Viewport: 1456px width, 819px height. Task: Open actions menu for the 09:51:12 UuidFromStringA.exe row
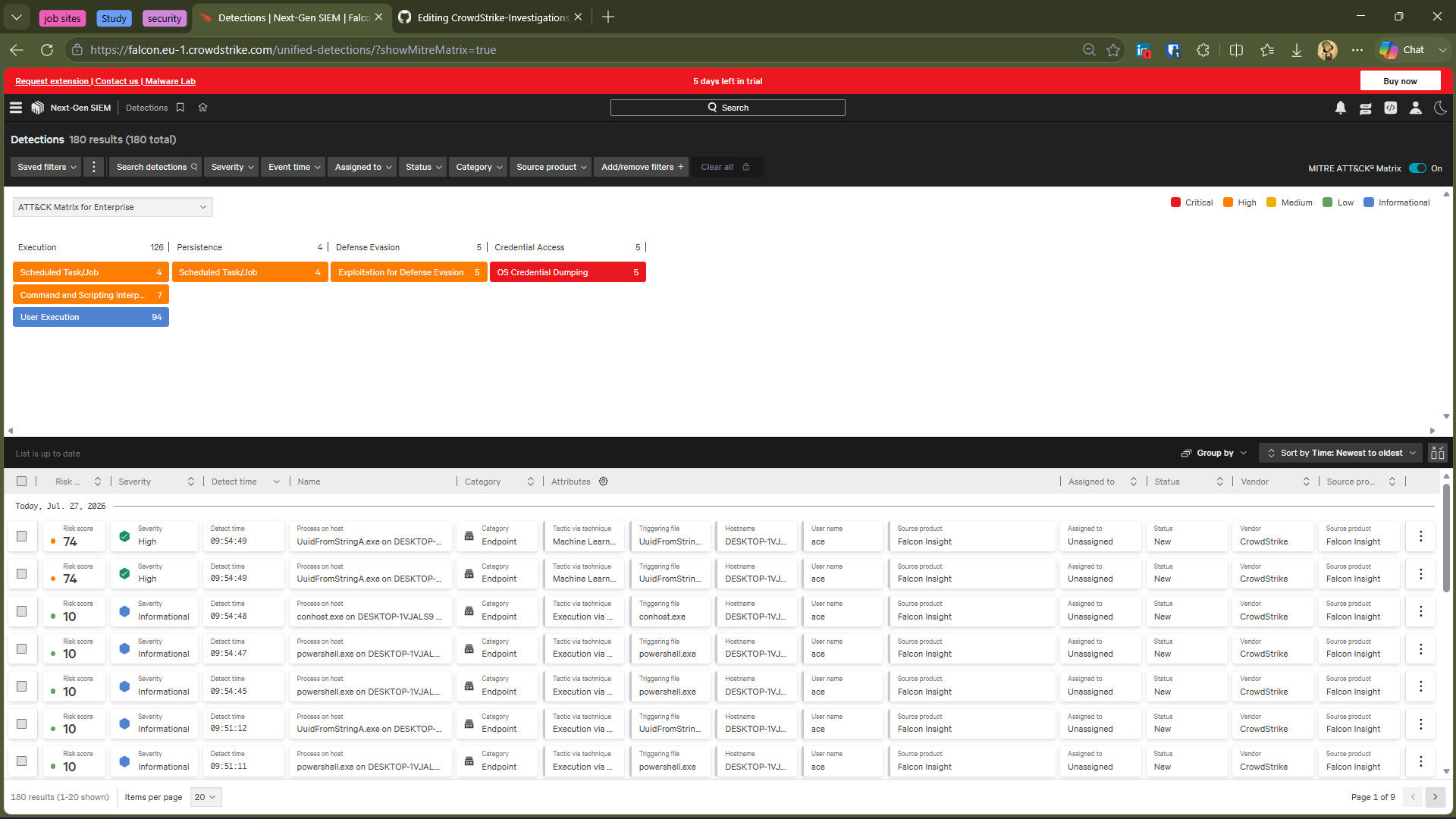click(x=1420, y=724)
